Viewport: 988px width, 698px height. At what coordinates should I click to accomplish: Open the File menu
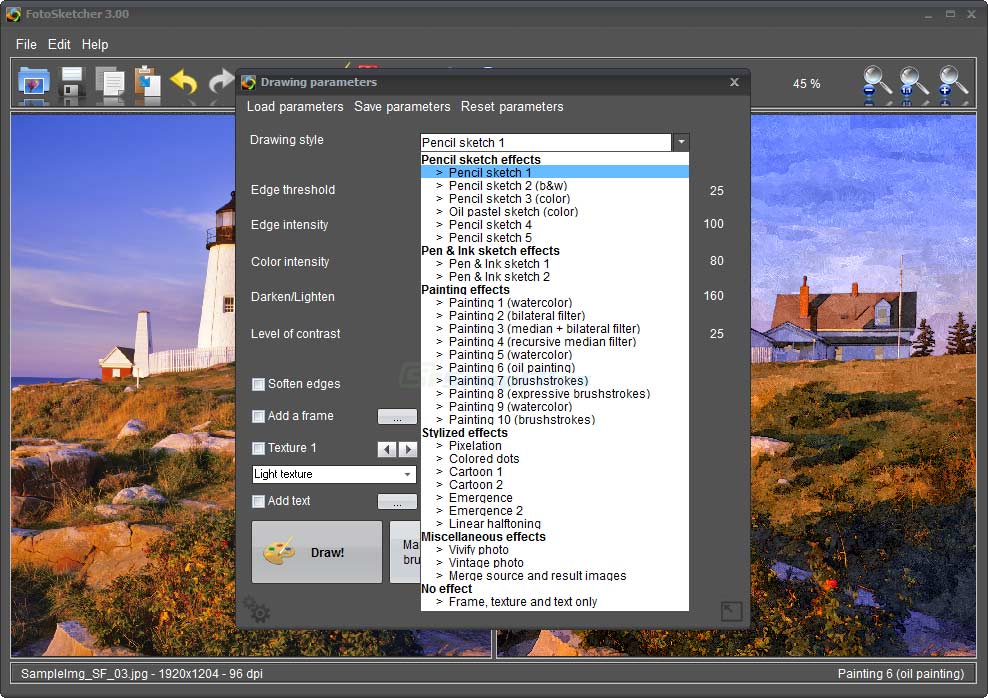[x=26, y=44]
